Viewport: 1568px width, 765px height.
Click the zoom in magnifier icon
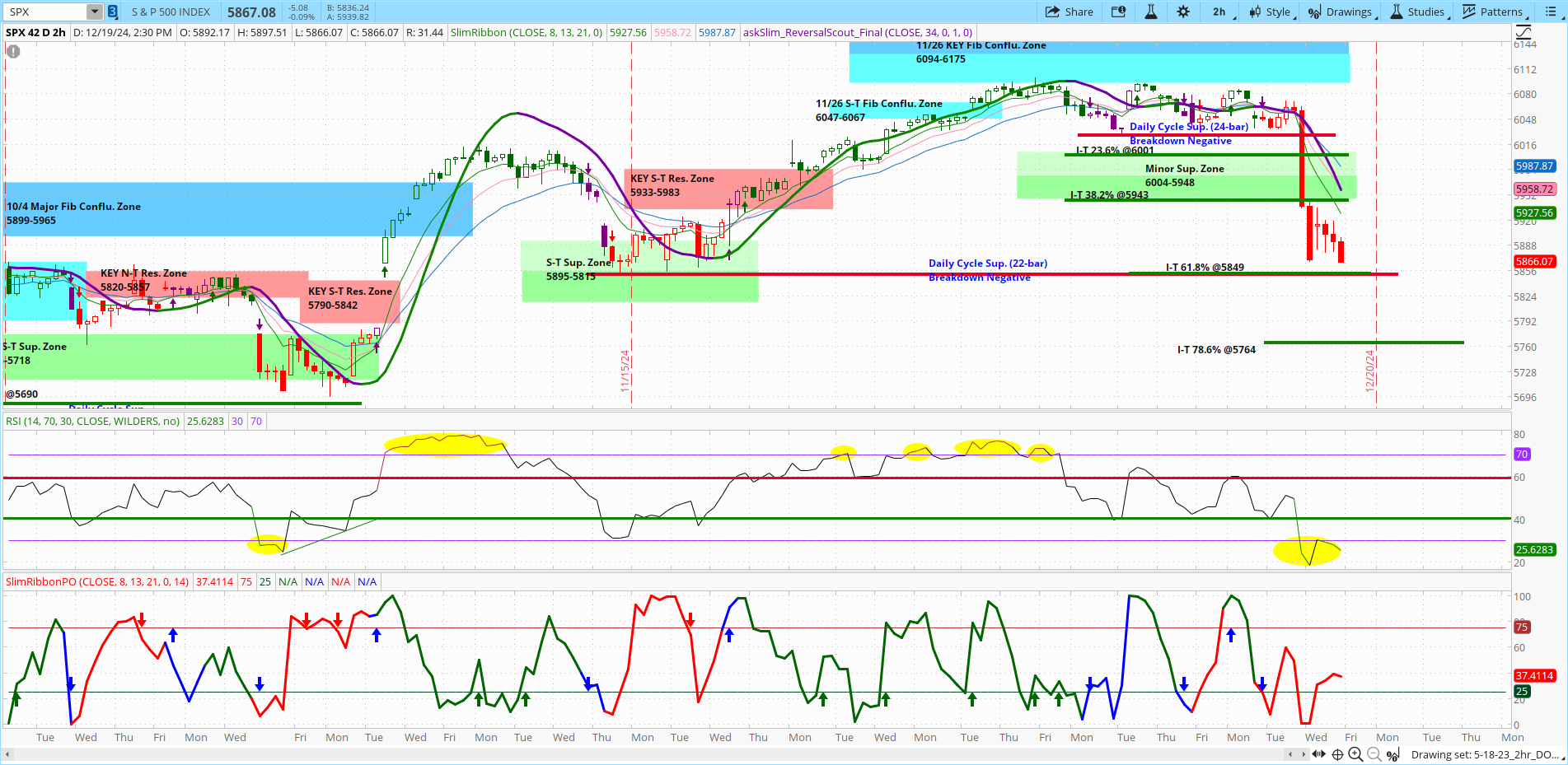point(1355,754)
